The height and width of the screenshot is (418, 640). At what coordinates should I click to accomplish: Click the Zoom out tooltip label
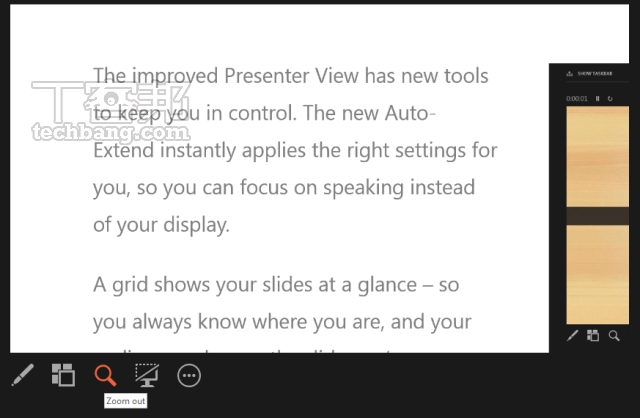(126, 401)
